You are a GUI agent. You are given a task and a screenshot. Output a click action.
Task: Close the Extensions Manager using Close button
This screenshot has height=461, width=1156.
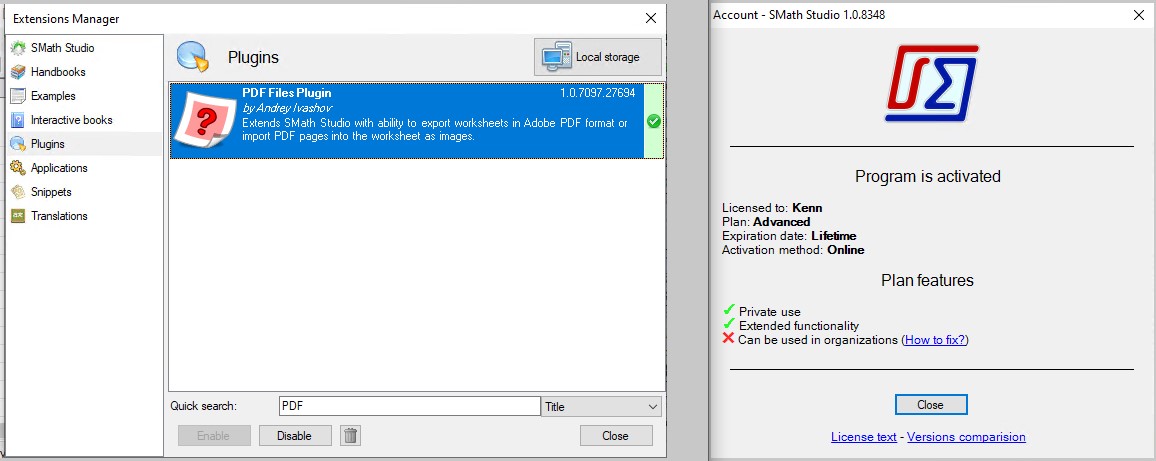pyautogui.click(x=615, y=435)
